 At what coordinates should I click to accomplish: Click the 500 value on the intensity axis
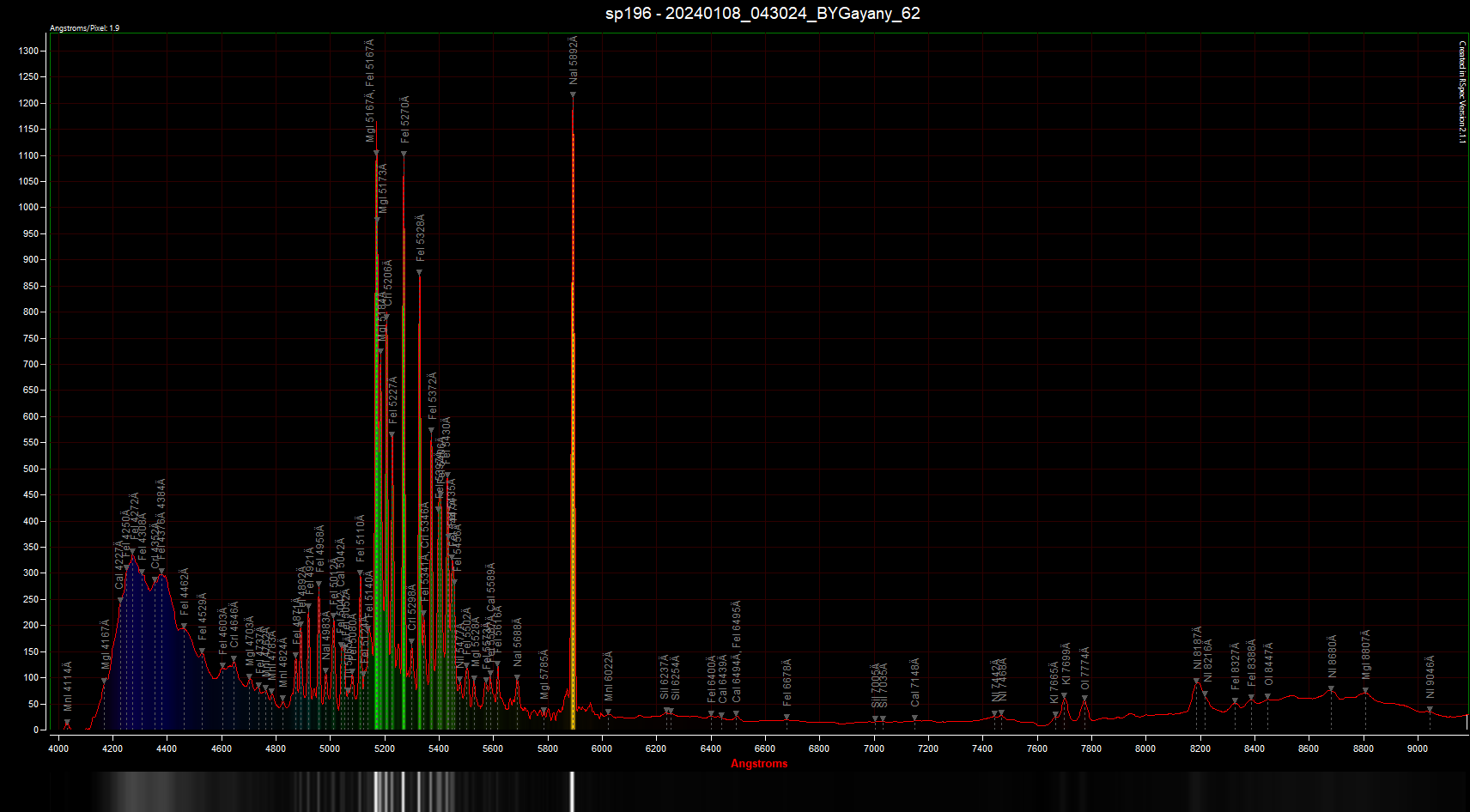point(31,469)
